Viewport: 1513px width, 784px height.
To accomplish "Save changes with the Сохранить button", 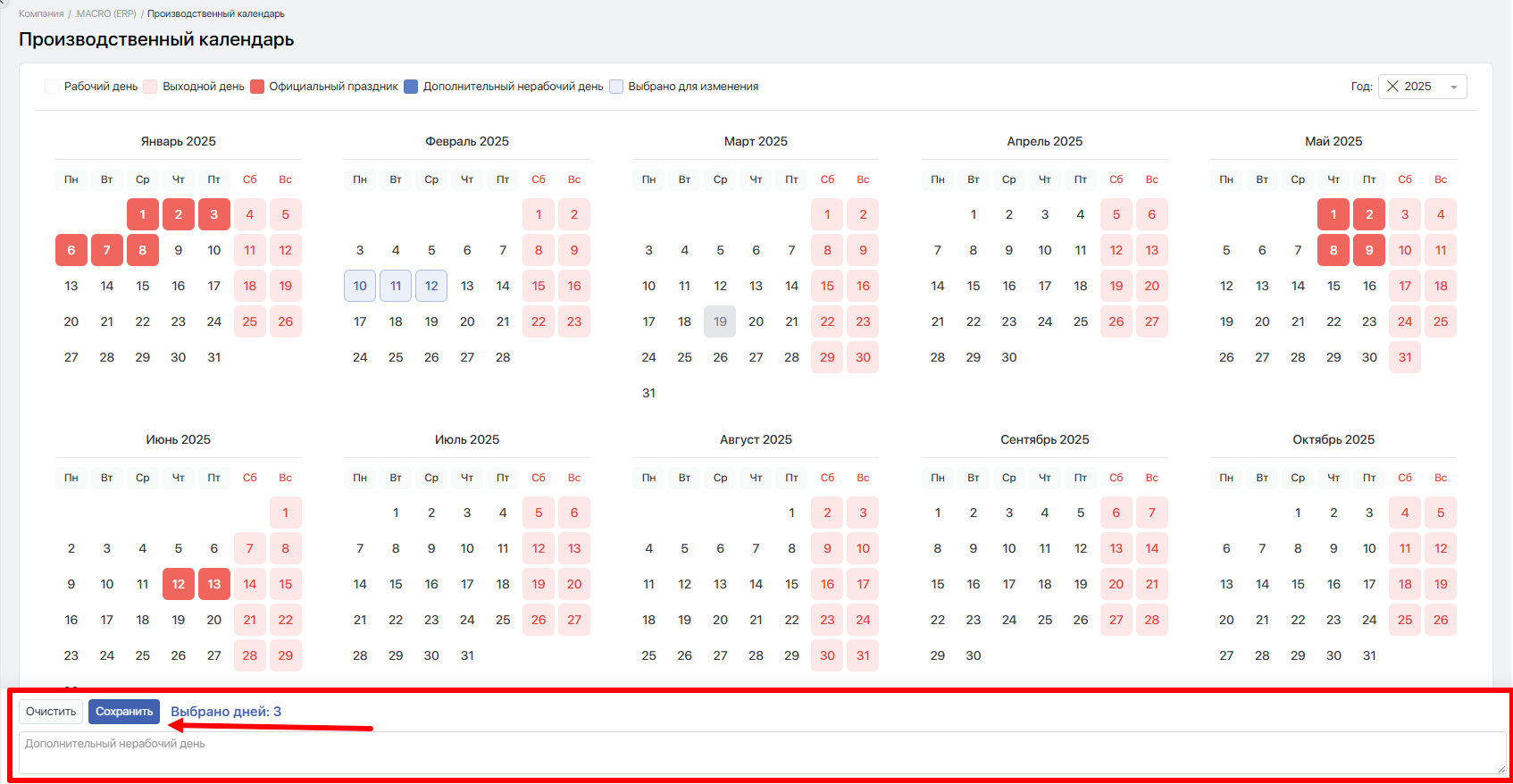I will [x=124, y=712].
